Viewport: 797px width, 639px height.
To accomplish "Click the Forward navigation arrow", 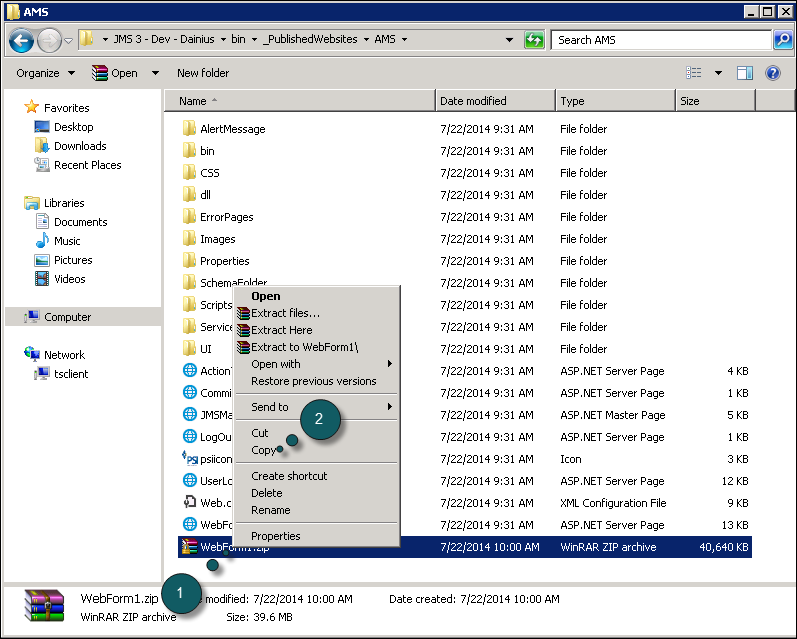I will [x=49, y=40].
